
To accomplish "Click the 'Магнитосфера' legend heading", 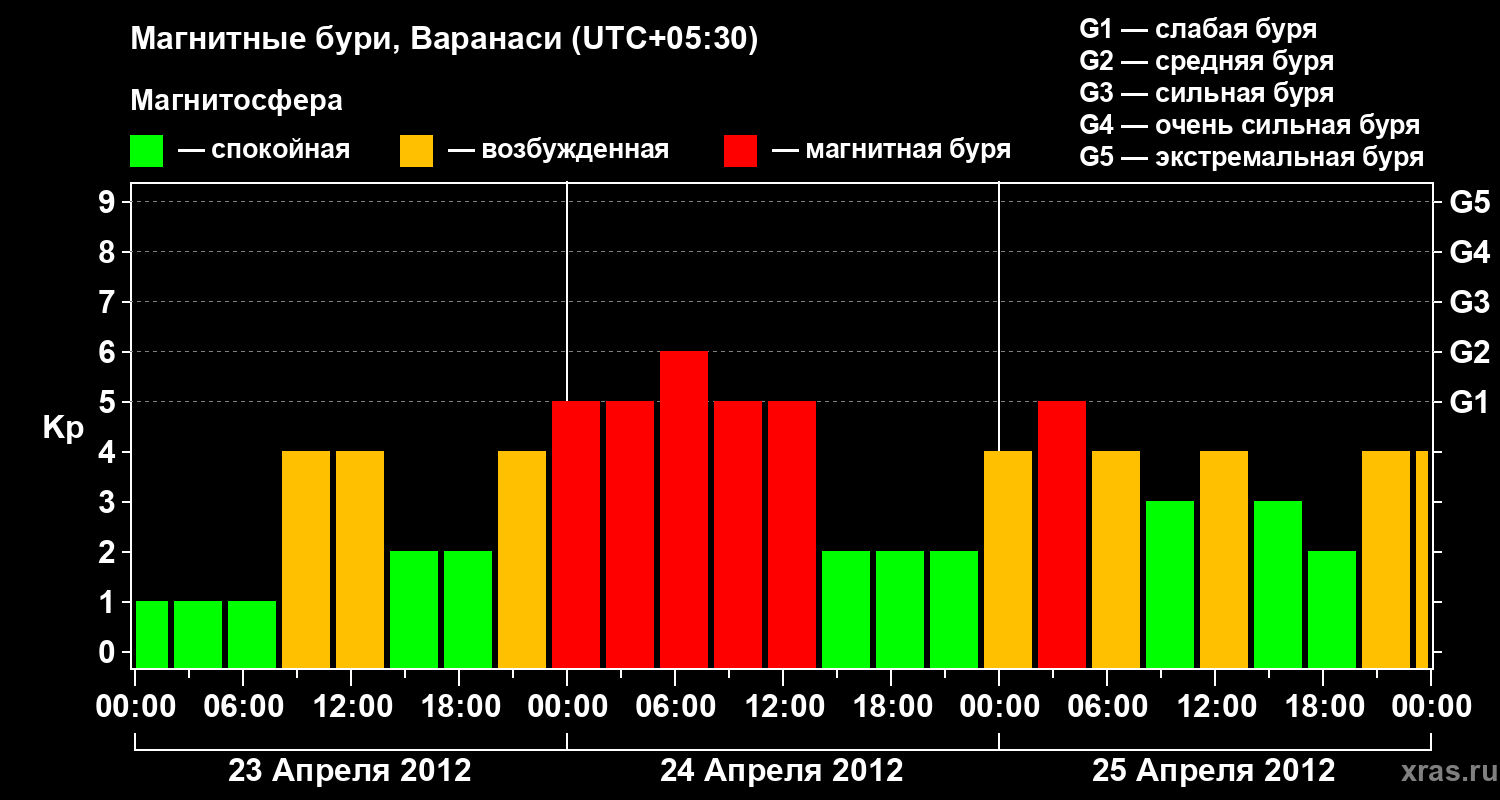I will coord(236,101).
